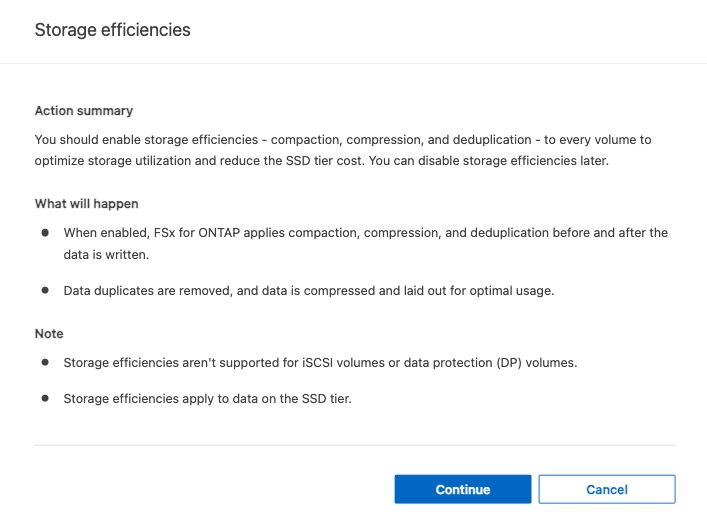The height and width of the screenshot is (529, 707).
Task: Click the 'Note' heading
Action: 49,334
